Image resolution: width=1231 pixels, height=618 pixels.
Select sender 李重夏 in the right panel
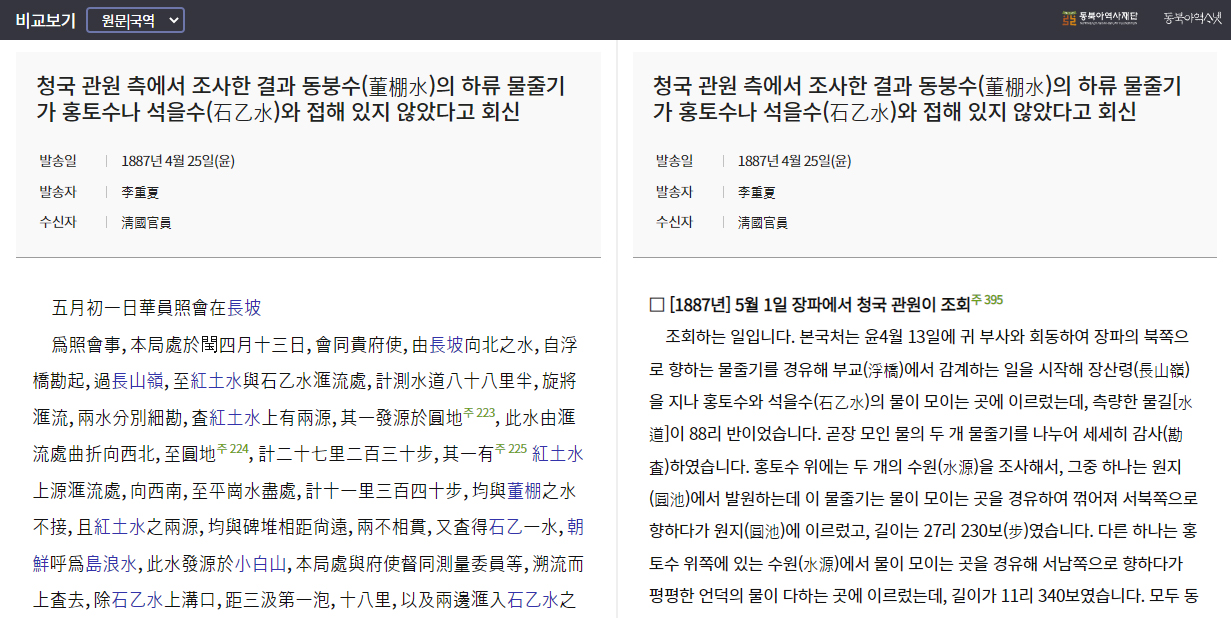757,192
